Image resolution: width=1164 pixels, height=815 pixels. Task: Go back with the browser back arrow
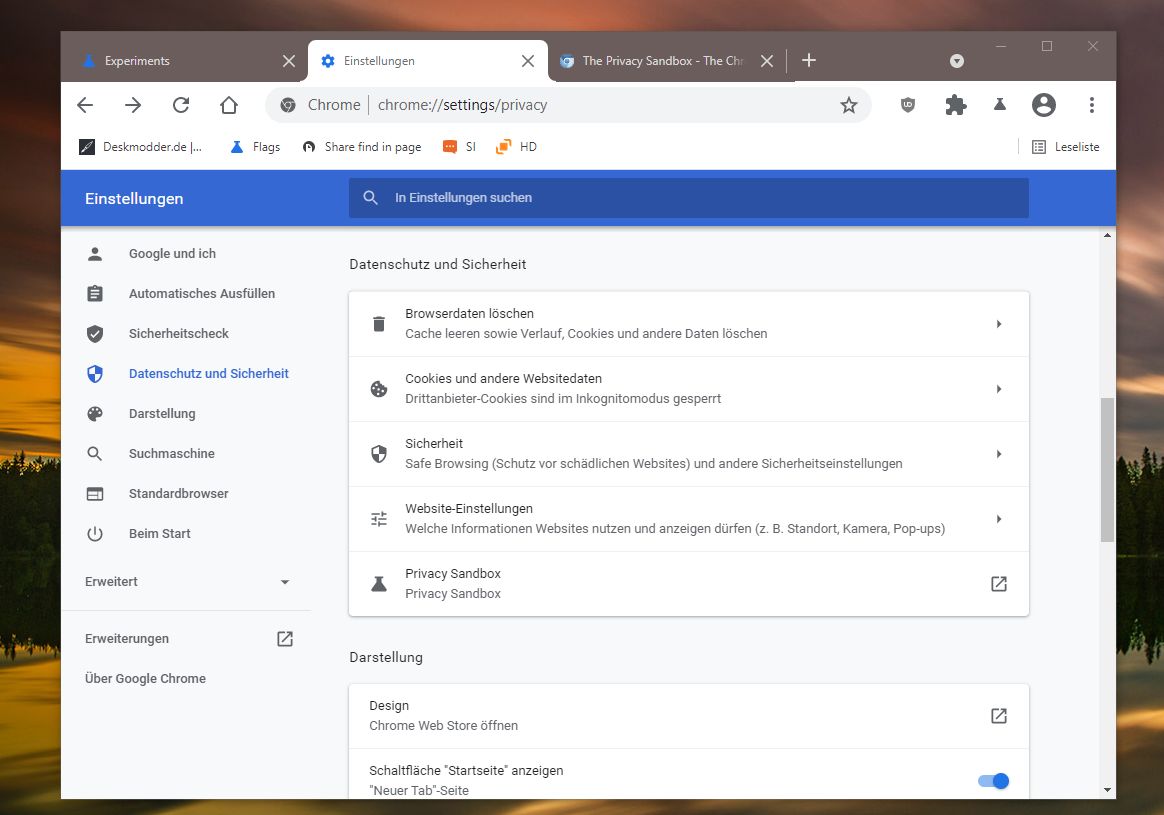[x=85, y=105]
